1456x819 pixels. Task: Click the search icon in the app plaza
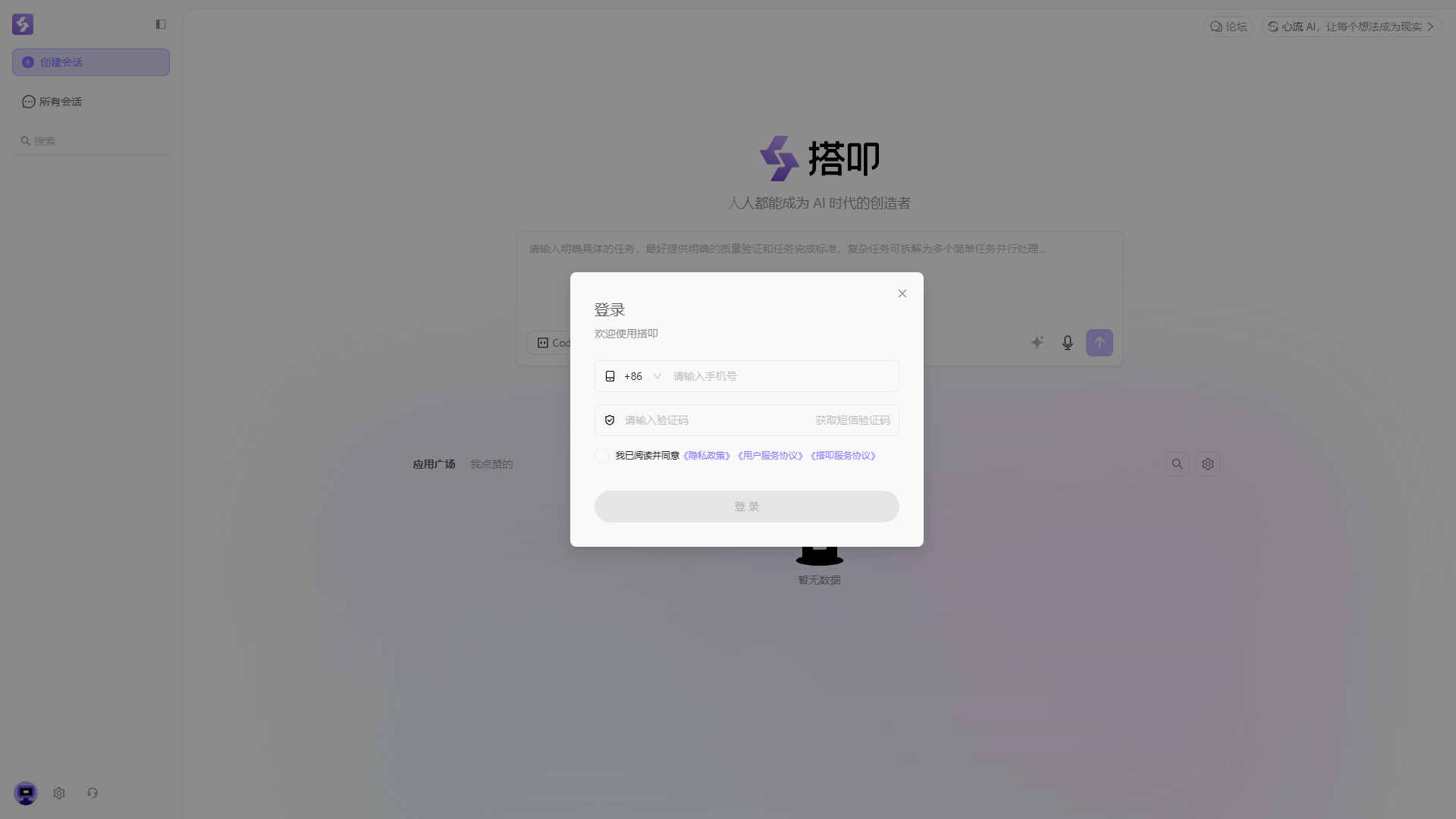coord(1178,464)
